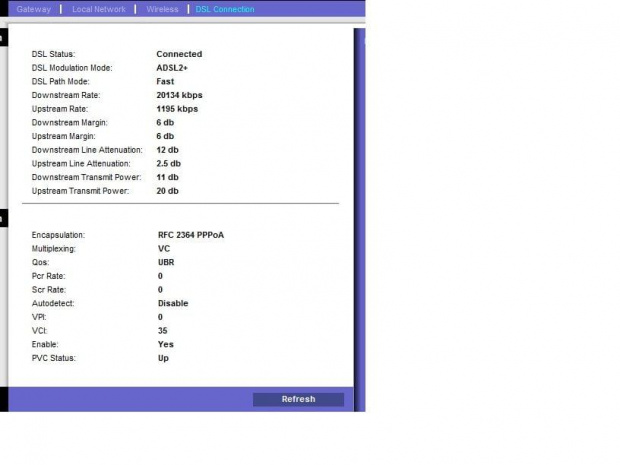Click the 'Pcr Rate:' label
The height and width of the screenshot is (465, 620).
pyautogui.click(x=49, y=276)
